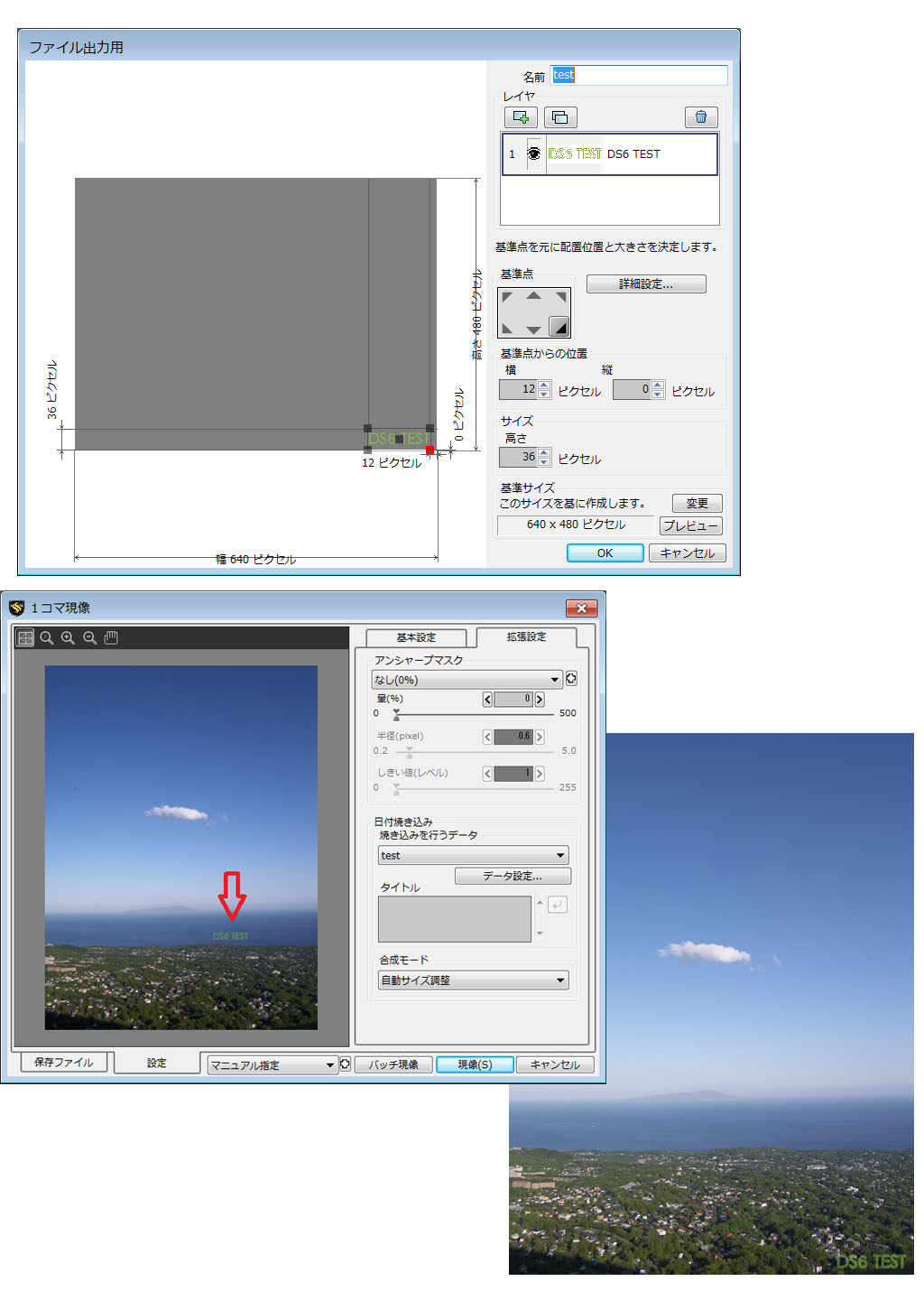Image resolution: width=924 pixels, height=1300 pixels.
Task: Click left arrow of 半径(pixel) value
Action: click(487, 737)
